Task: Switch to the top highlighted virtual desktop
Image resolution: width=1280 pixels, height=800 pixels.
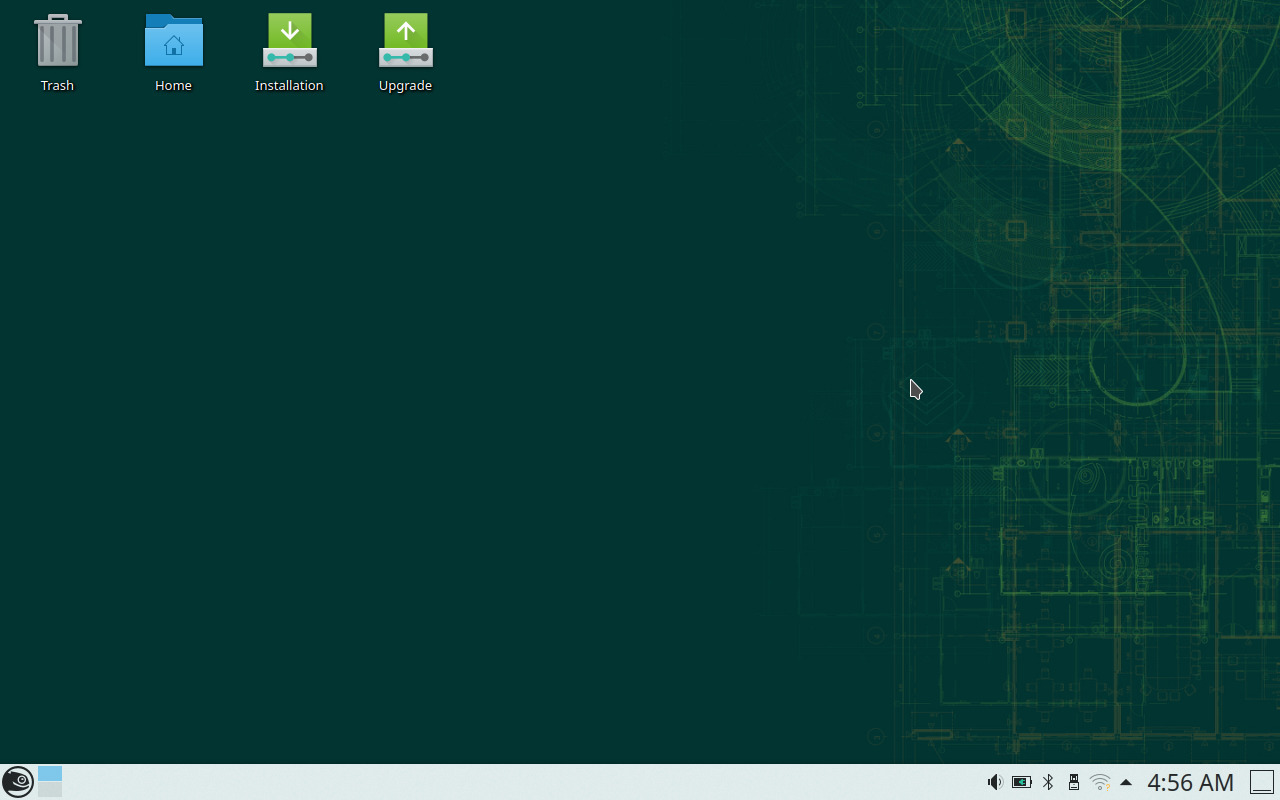Action: pos(50,774)
